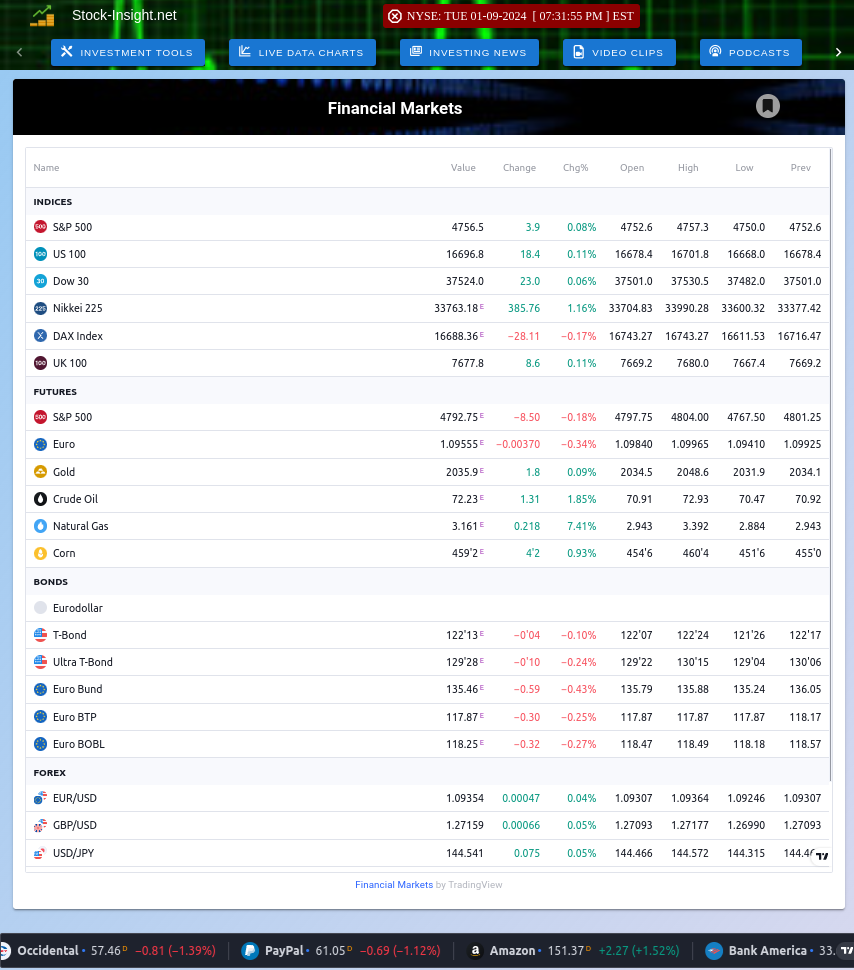Click the Gold futures icon

pyautogui.click(x=40, y=472)
